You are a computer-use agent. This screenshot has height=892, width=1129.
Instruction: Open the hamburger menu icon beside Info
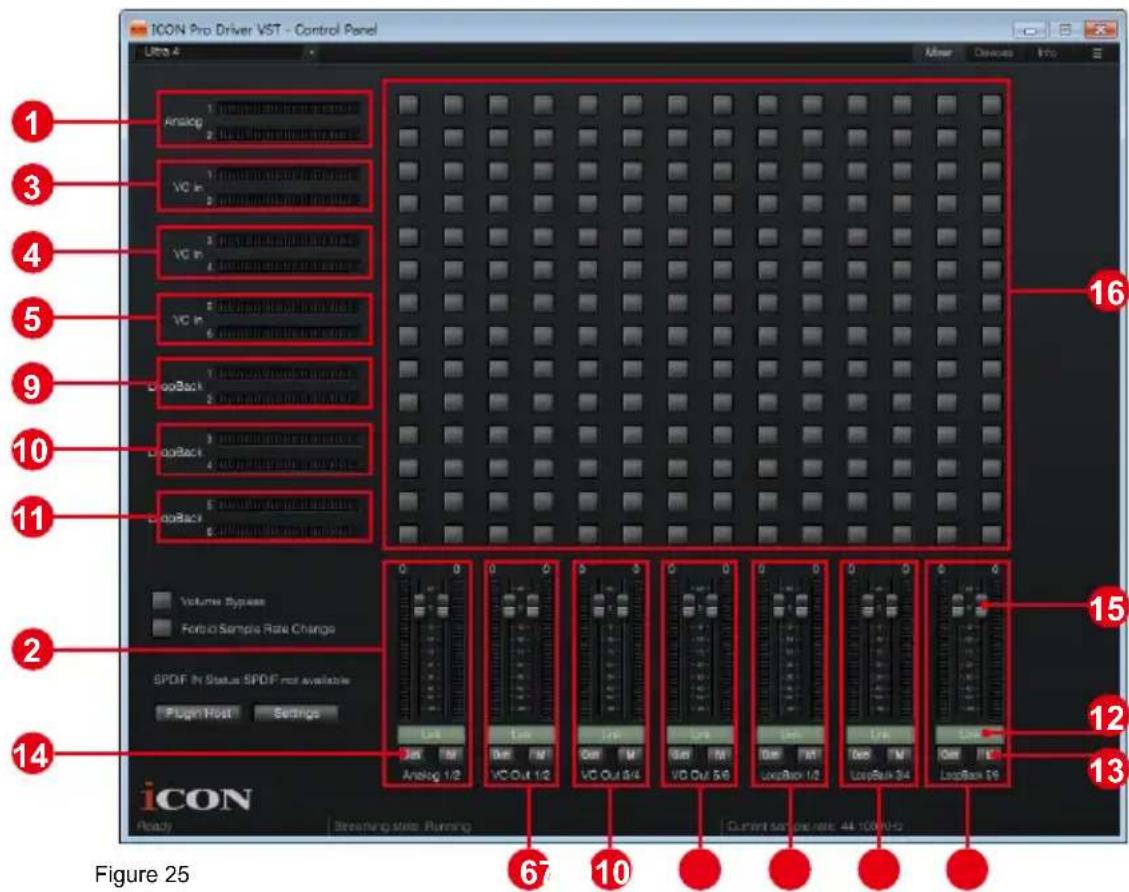[1097, 53]
